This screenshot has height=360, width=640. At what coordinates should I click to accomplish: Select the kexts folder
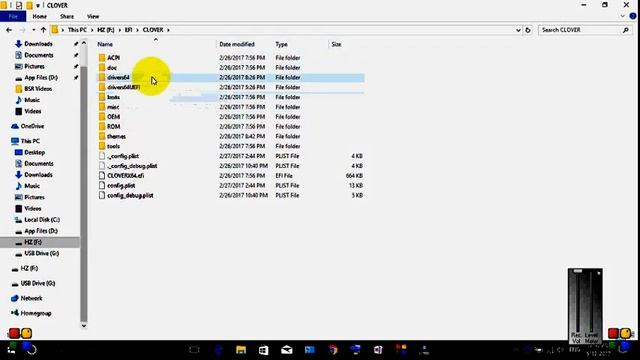tap(113, 97)
